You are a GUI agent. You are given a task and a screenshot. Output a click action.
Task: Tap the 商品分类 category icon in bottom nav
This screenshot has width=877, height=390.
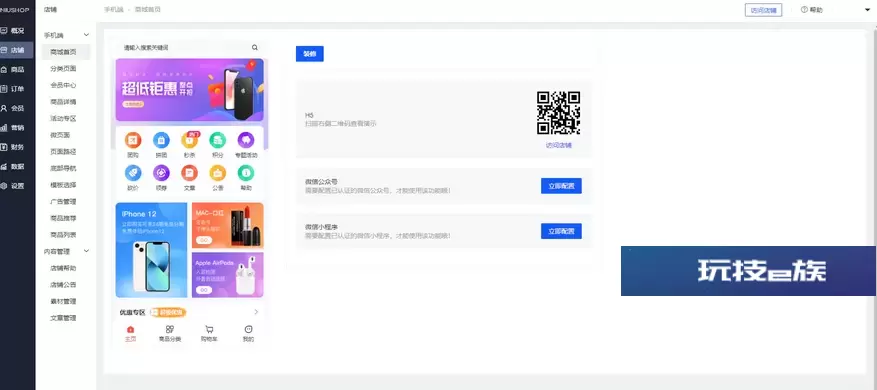tap(169, 330)
